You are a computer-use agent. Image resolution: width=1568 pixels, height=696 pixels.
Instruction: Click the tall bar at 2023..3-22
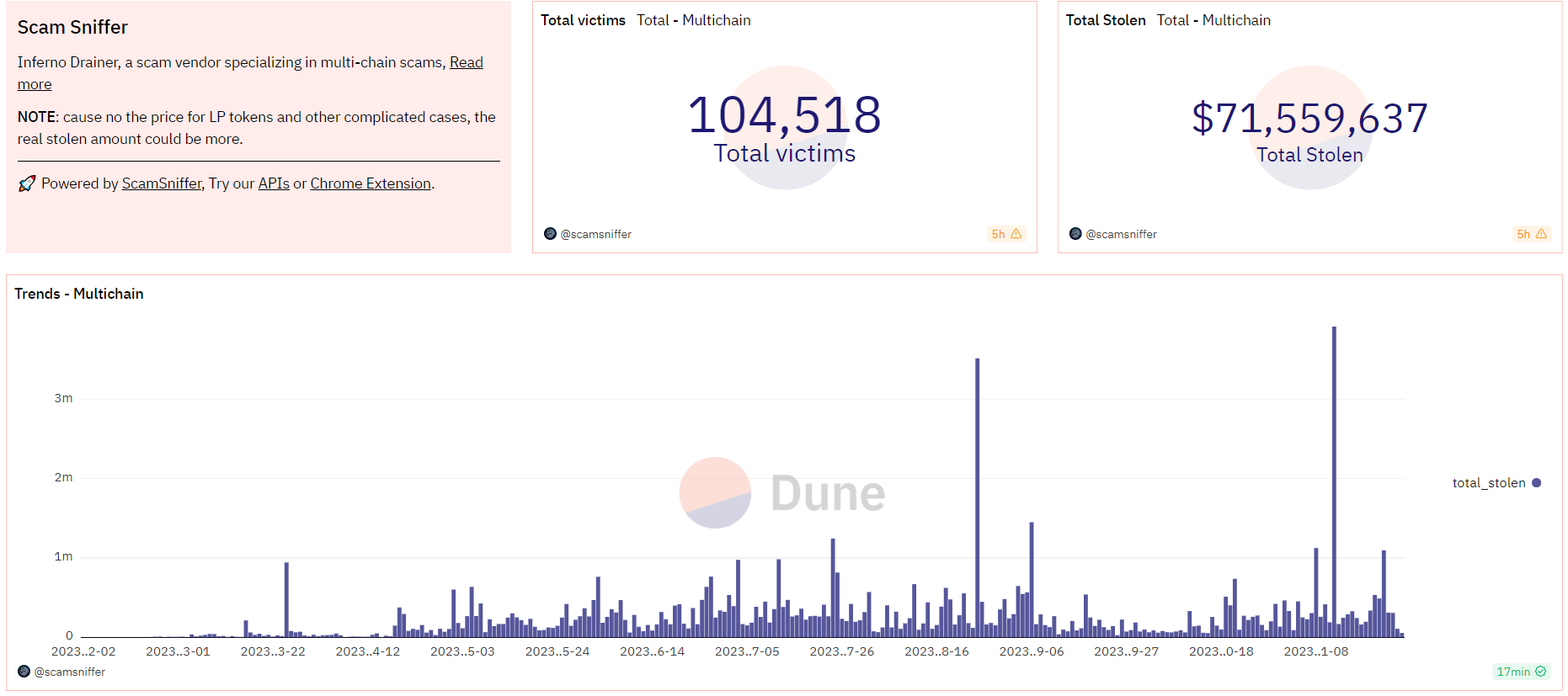tap(286, 599)
